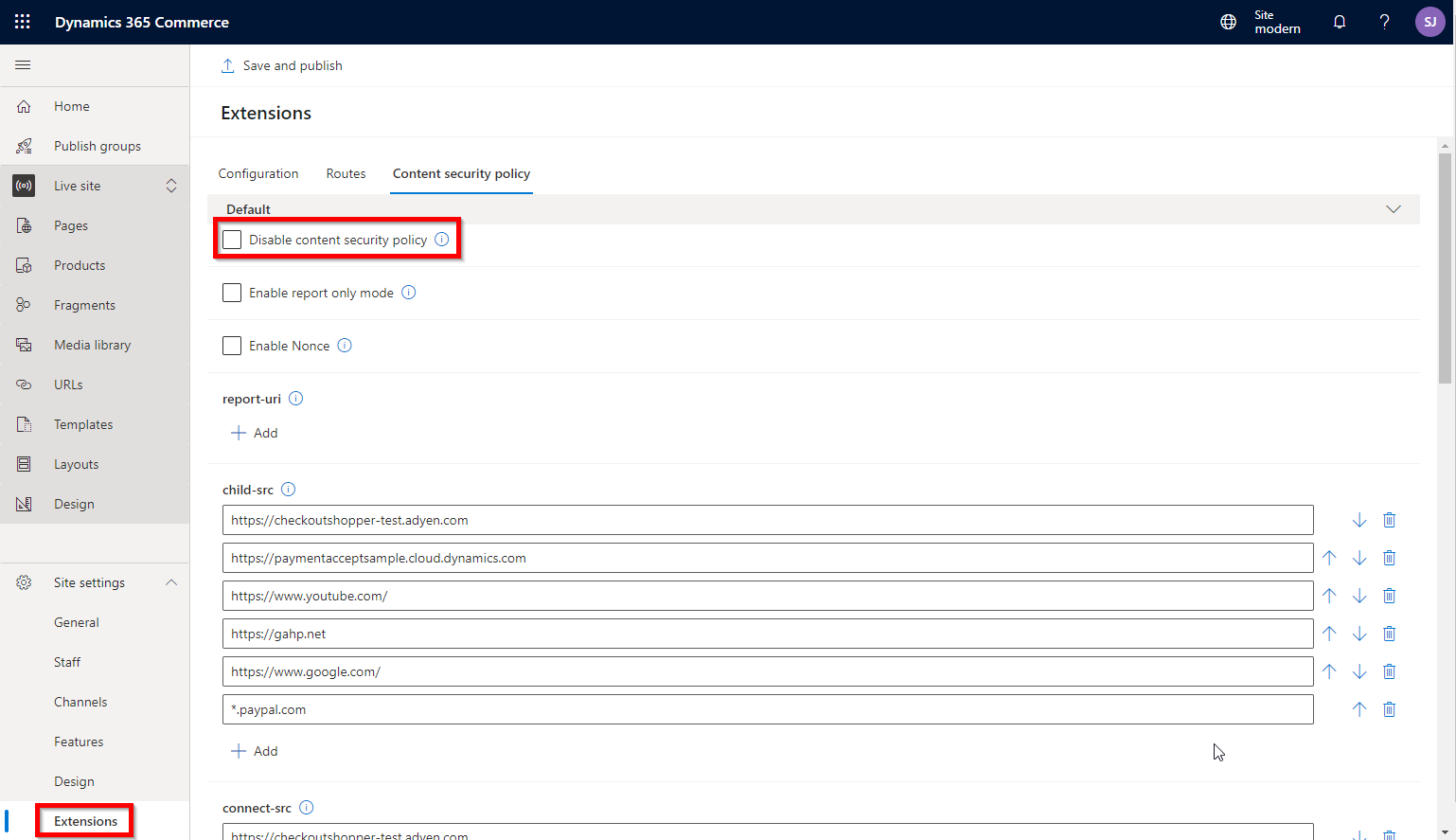Image resolution: width=1456 pixels, height=840 pixels.
Task: Collapse the Site settings group
Action: (171, 582)
